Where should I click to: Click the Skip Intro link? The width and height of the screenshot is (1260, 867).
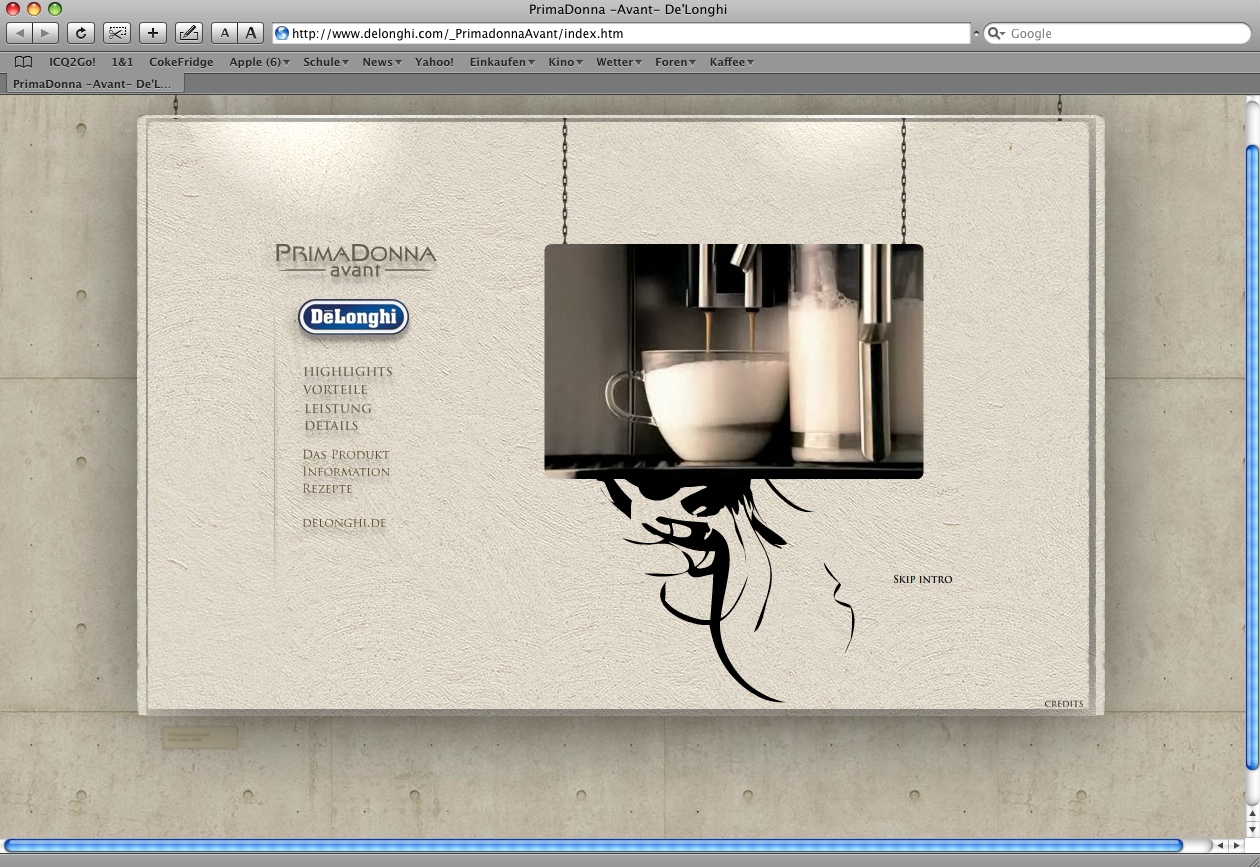point(922,580)
